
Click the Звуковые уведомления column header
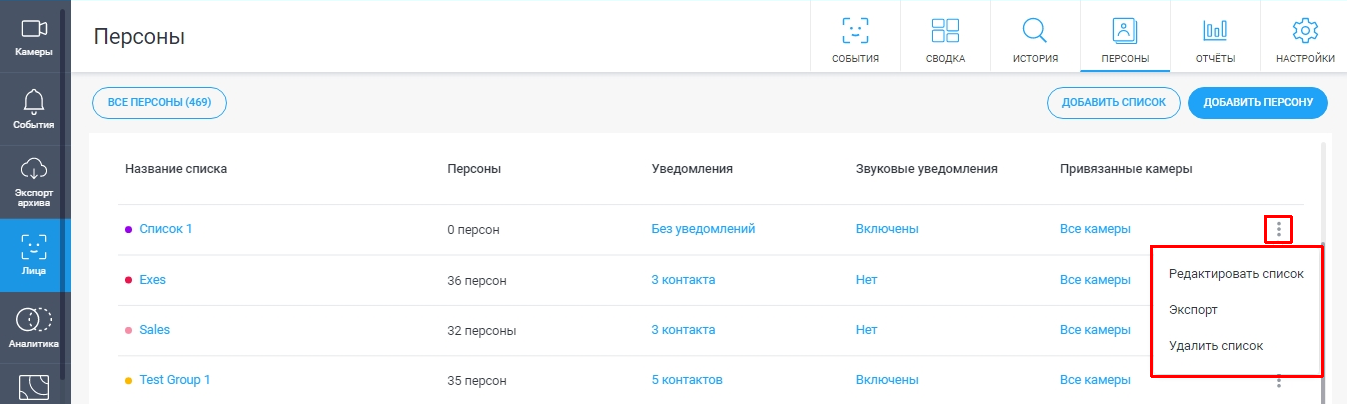[927, 168]
